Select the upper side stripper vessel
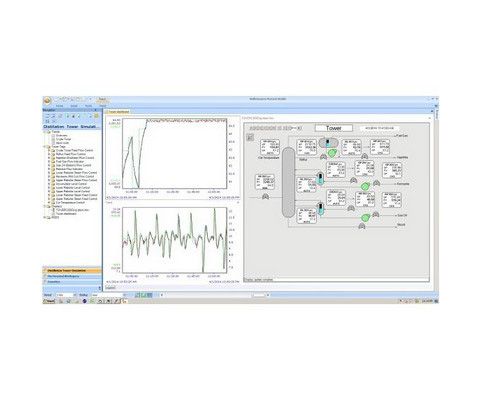 pyautogui.click(x=320, y=178)
